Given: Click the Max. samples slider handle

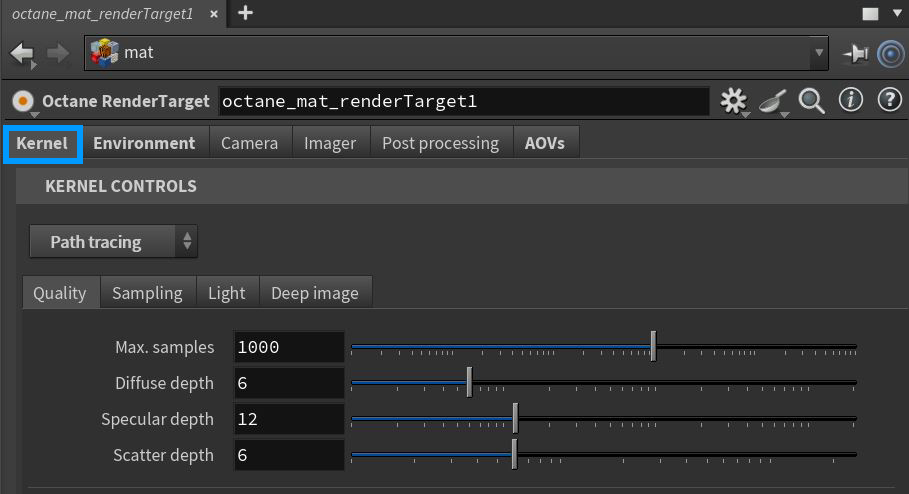Looking at the screenshot, I should point(653,347).
